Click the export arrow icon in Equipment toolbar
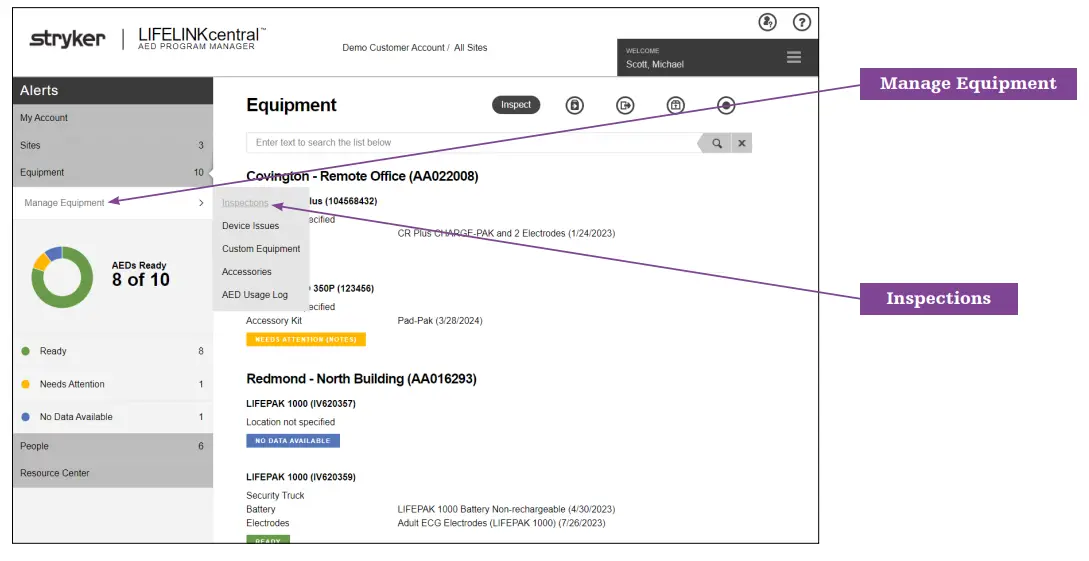 625,105
